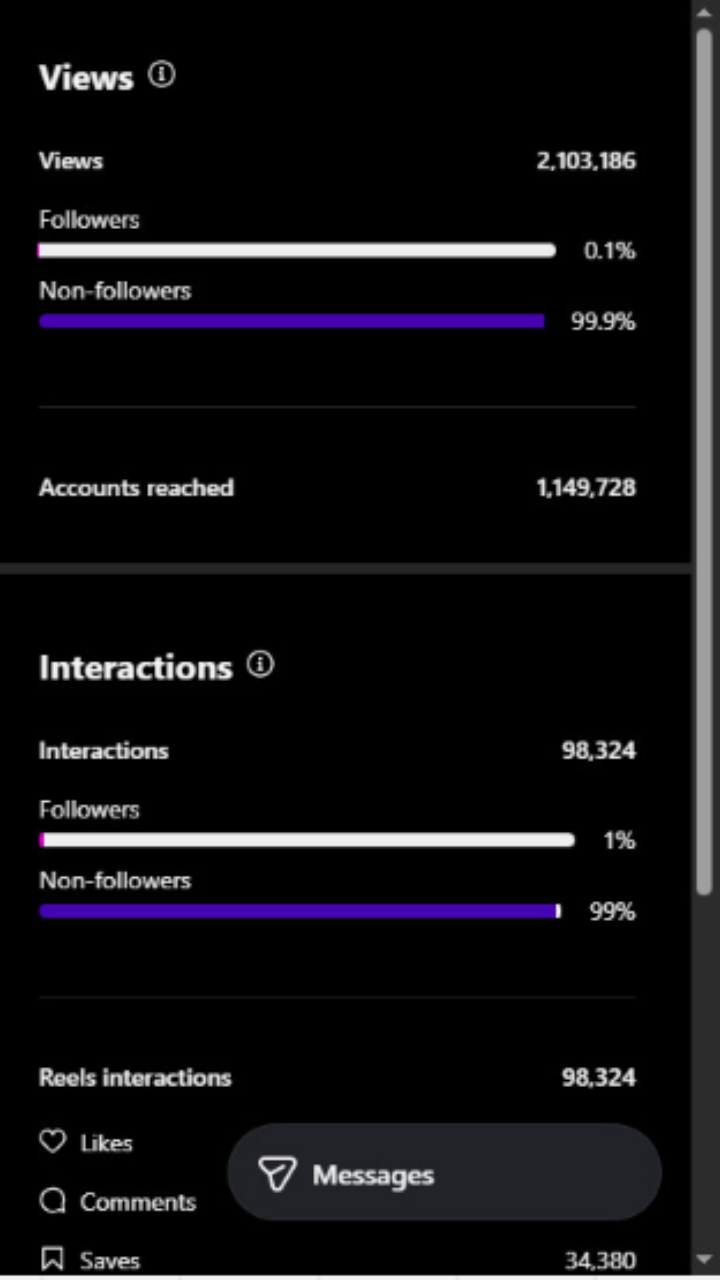Click the bookmark icon beside Saves

[52, 1260]
